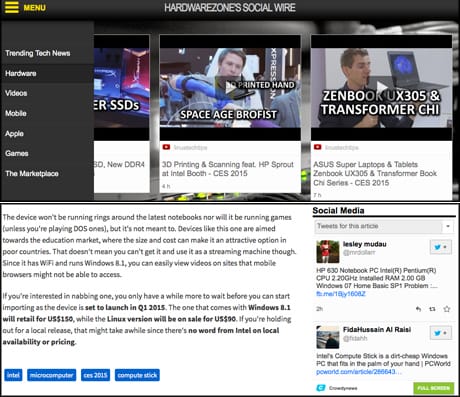Image resolution: width=460 pixels, height=397 pixels.
Task: Select Trending Tech News in sidebar
Action: 38,53
